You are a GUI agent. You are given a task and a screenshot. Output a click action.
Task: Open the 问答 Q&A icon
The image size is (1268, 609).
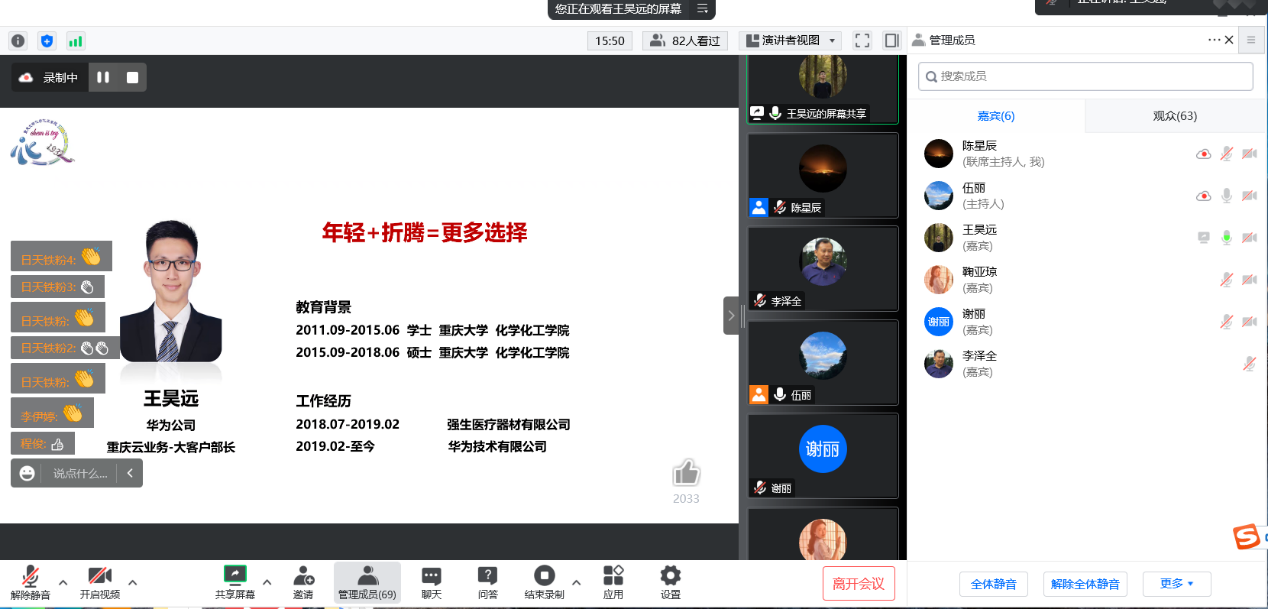[x=487, y=577]
